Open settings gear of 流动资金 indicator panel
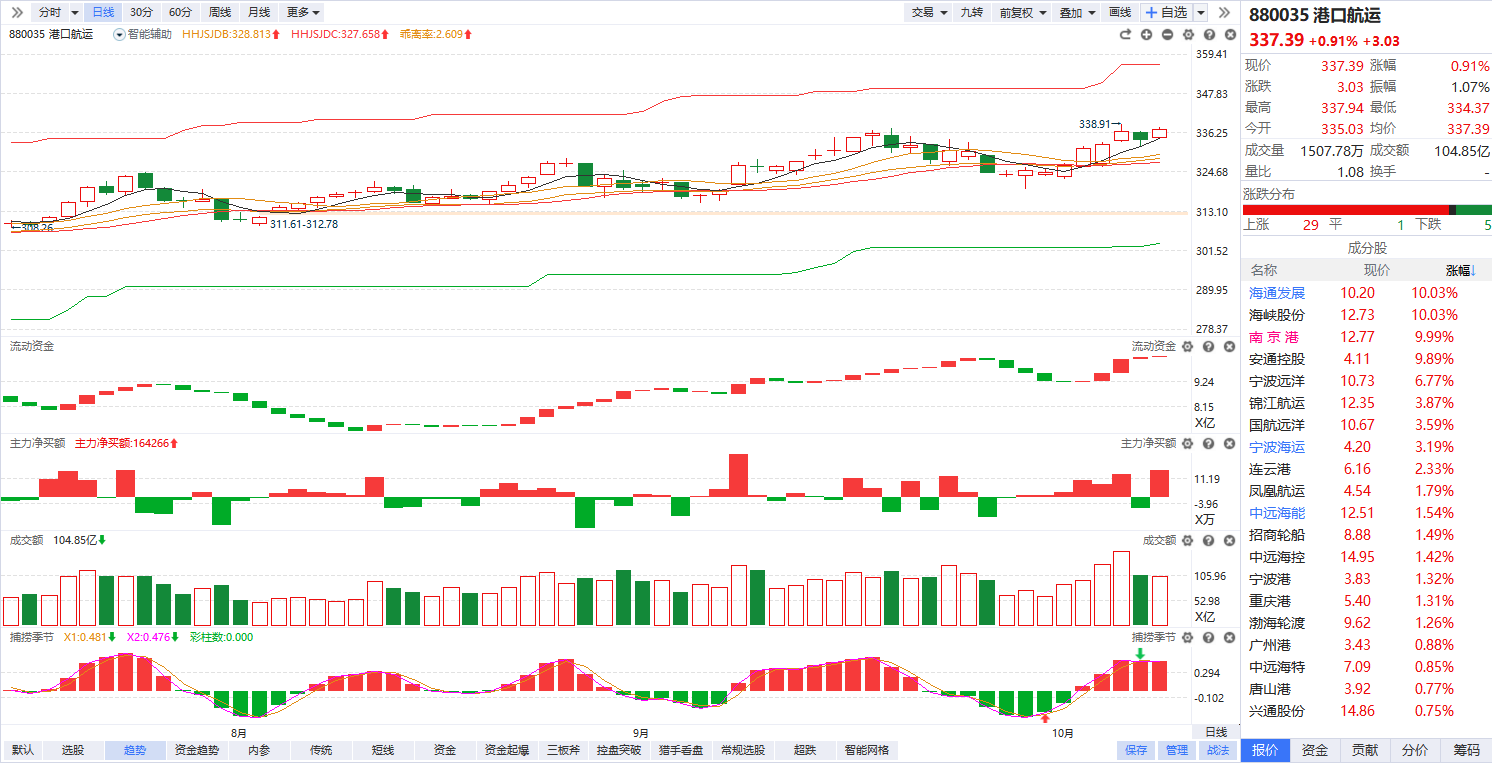 [x=1188, y=346]
